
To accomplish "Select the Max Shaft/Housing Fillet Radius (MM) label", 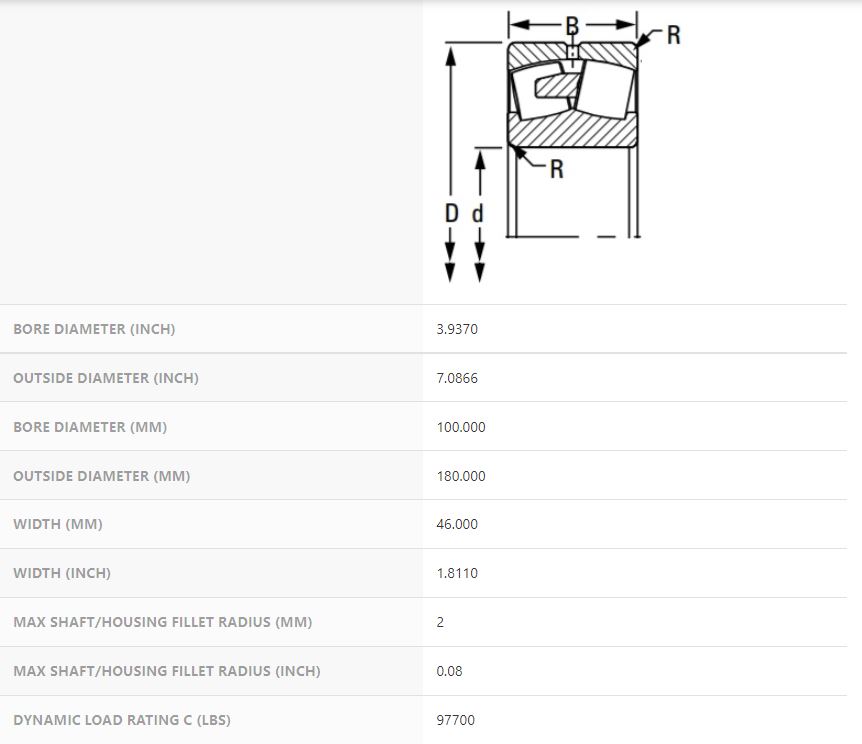I will [163, 622].
